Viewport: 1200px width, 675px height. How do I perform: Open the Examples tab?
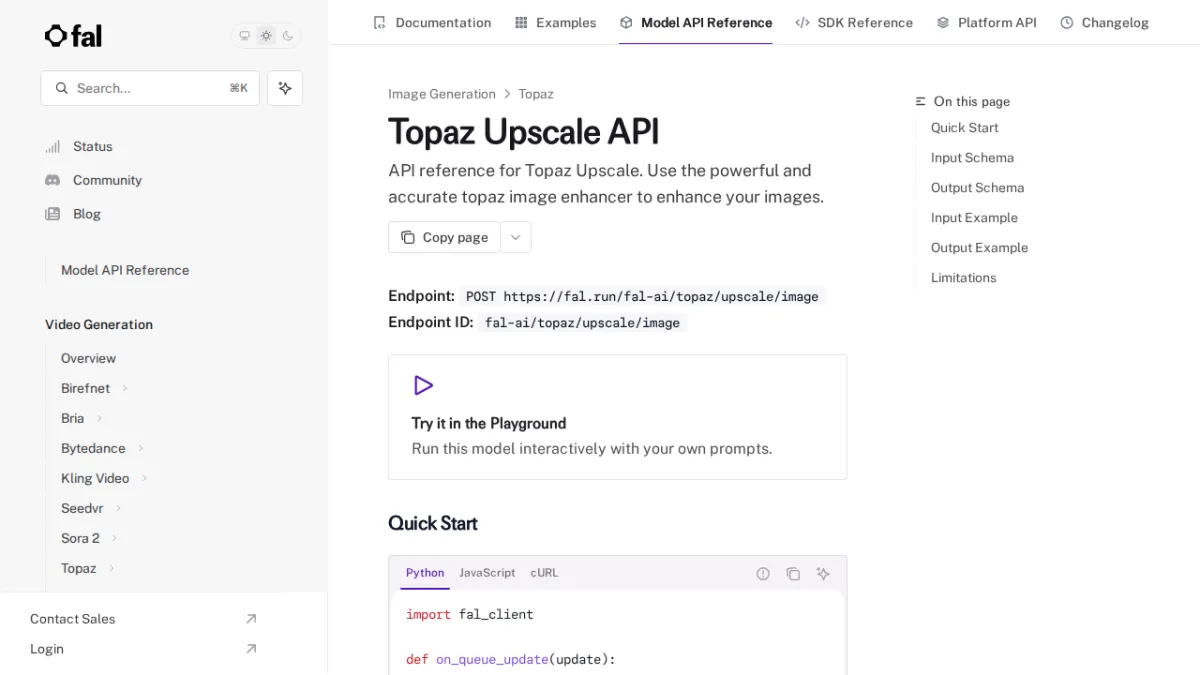(555, 22)
